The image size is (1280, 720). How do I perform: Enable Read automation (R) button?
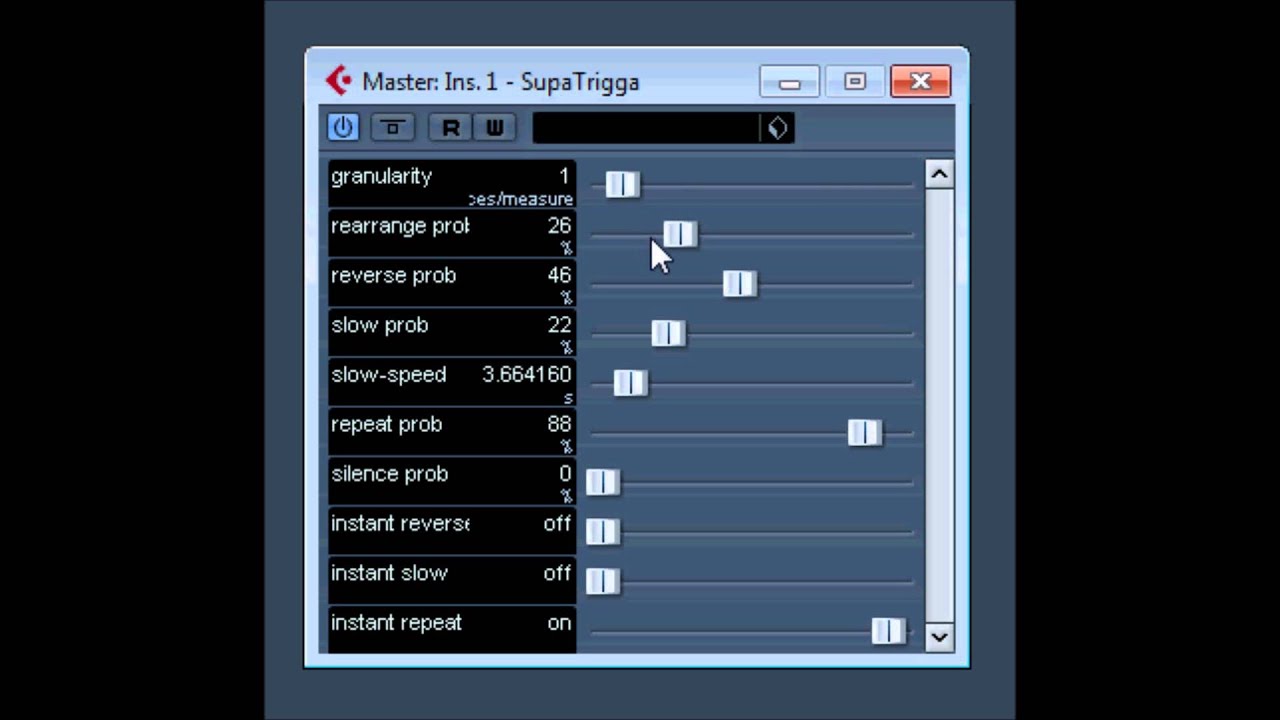pyautogui.click(x=451, y=127)
